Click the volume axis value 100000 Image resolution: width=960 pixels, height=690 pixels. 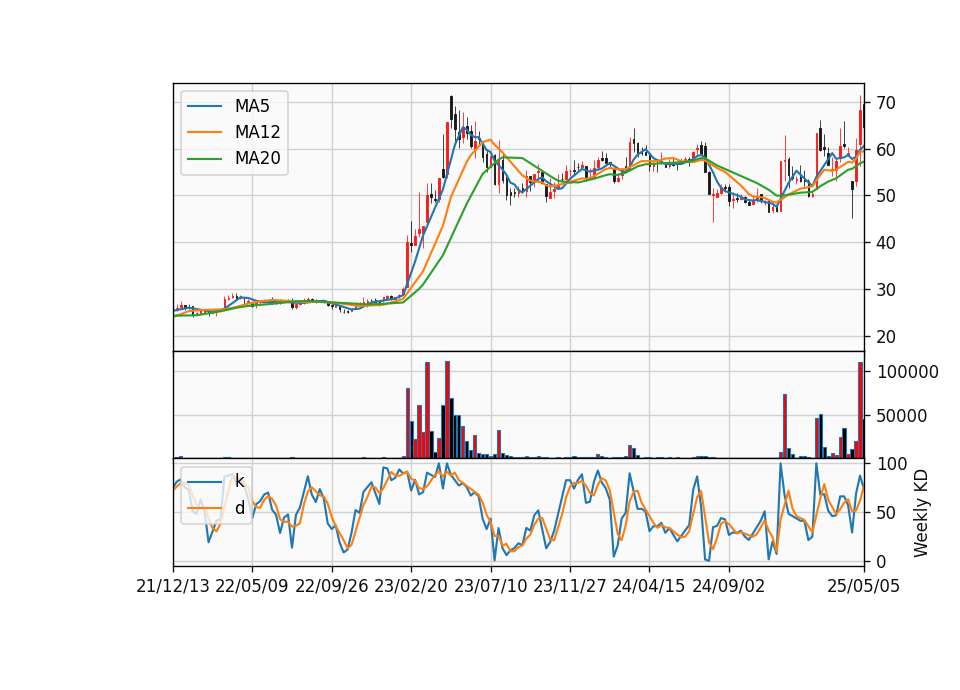click(x=908, y=372)
